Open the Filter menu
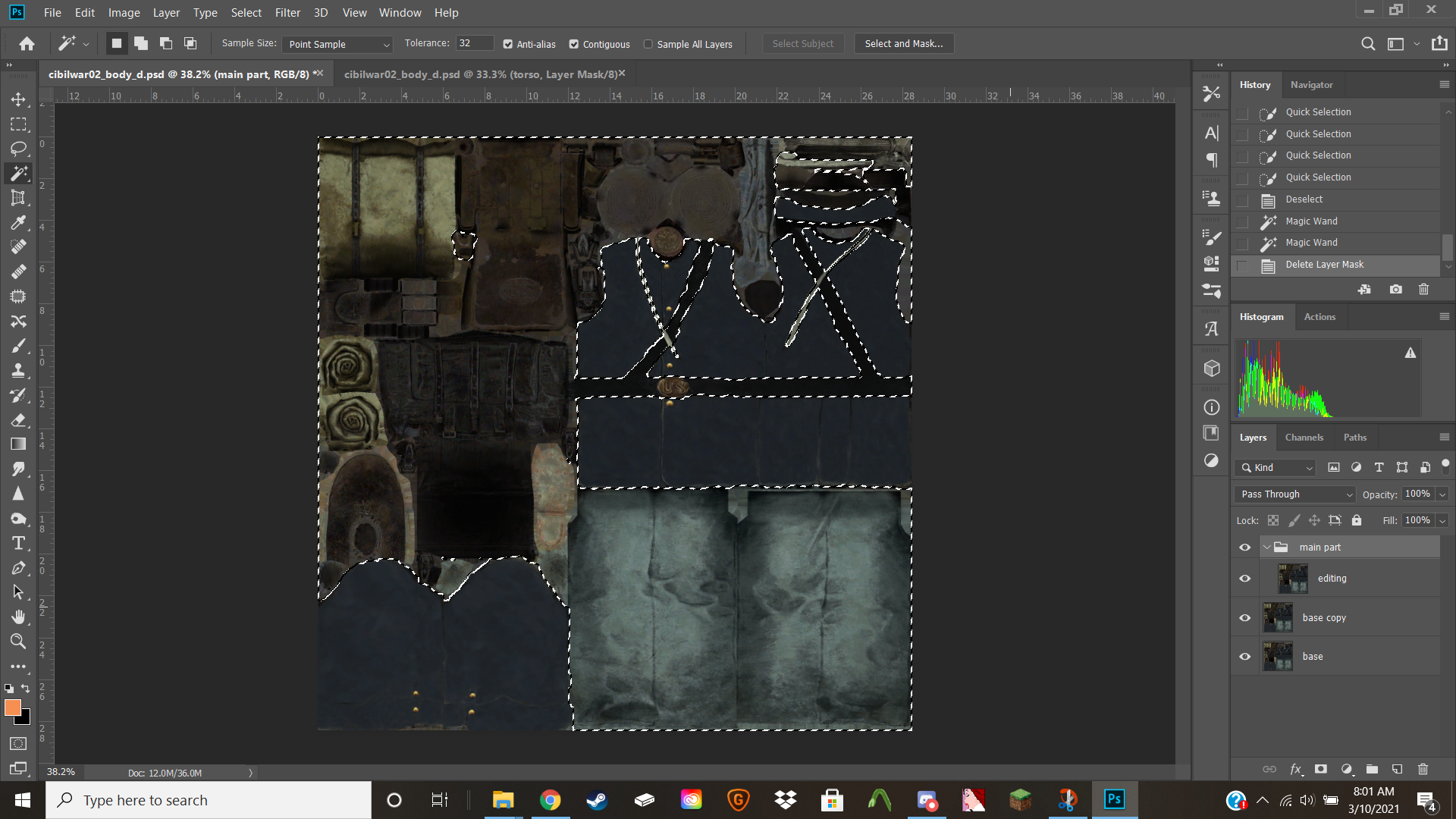This screenshot has width=1456, height=819. pos(287,12)
